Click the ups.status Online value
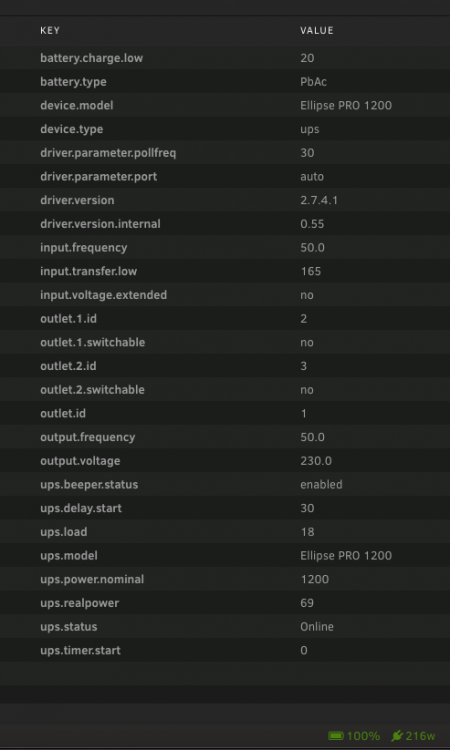 (317, 627)
